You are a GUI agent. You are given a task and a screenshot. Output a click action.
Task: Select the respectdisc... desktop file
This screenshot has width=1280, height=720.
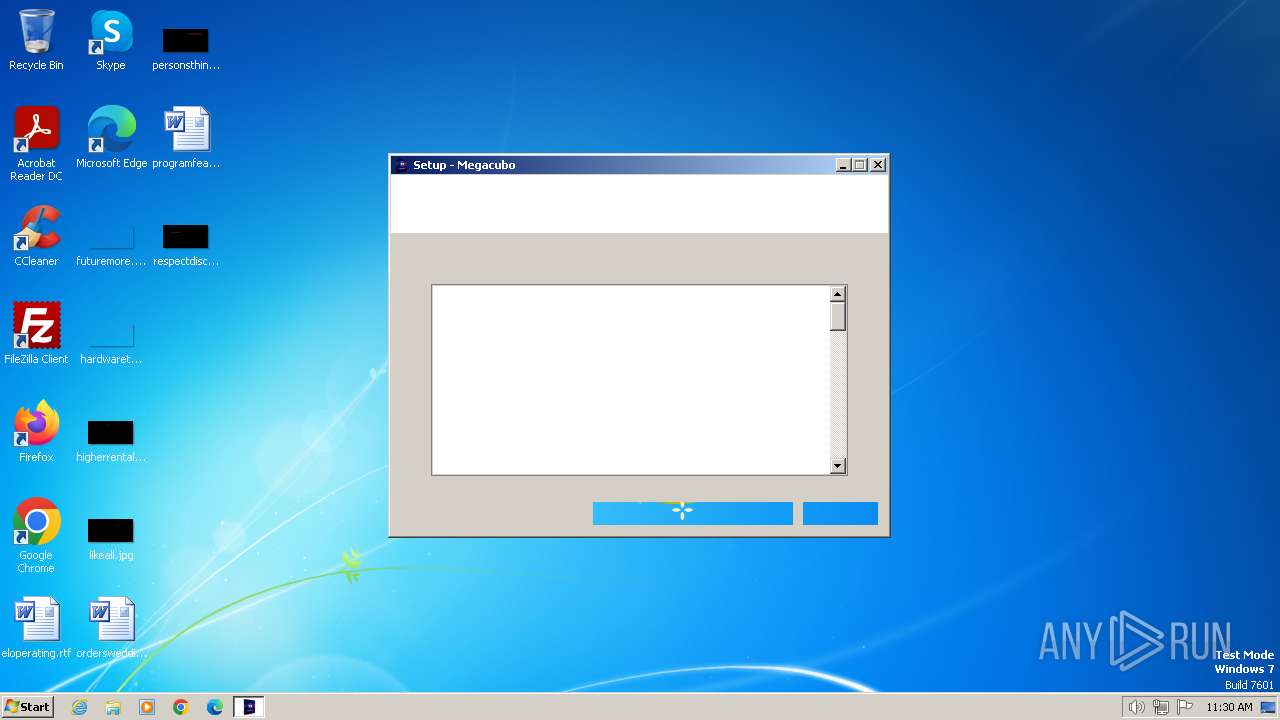pyautogui.click(x=186, y=244)
